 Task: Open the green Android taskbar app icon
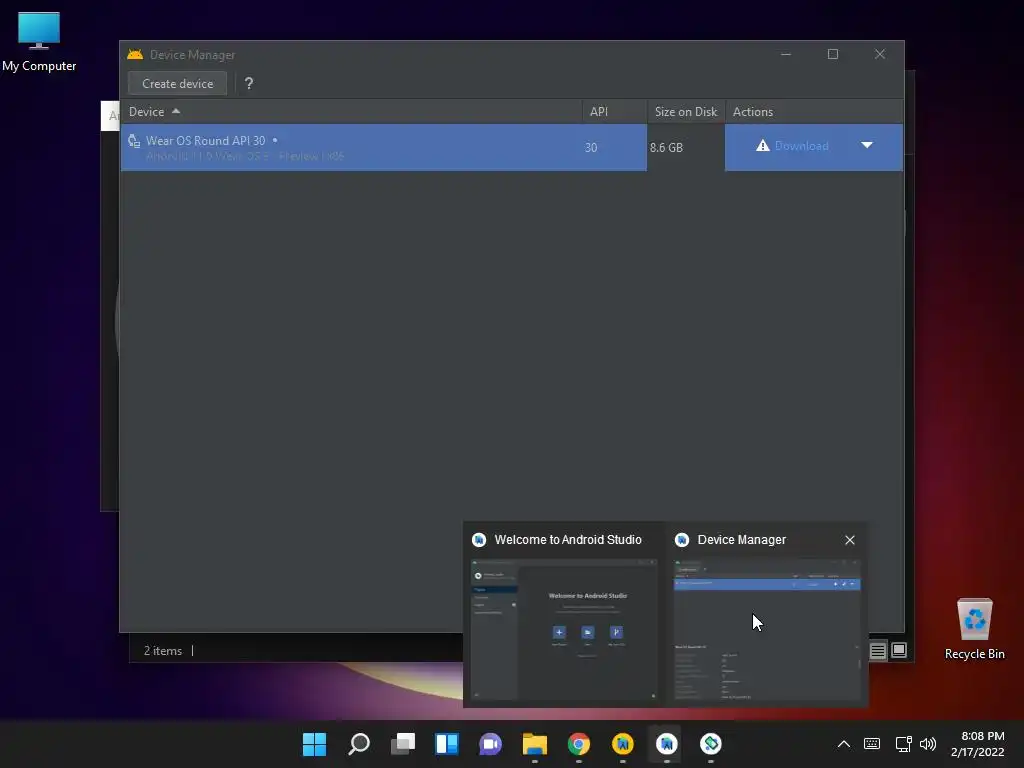[711, 744]
